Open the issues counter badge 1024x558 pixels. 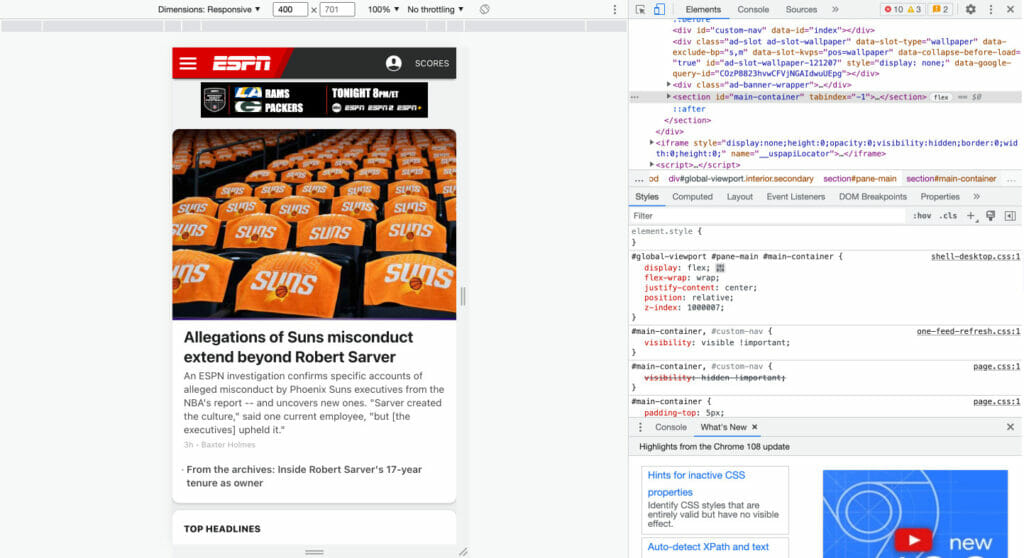point(940,9)
